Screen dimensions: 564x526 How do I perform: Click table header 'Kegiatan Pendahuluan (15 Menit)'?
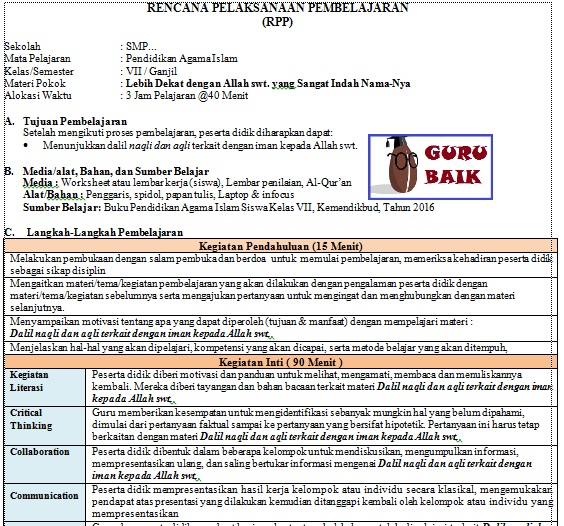pos(281,246)
